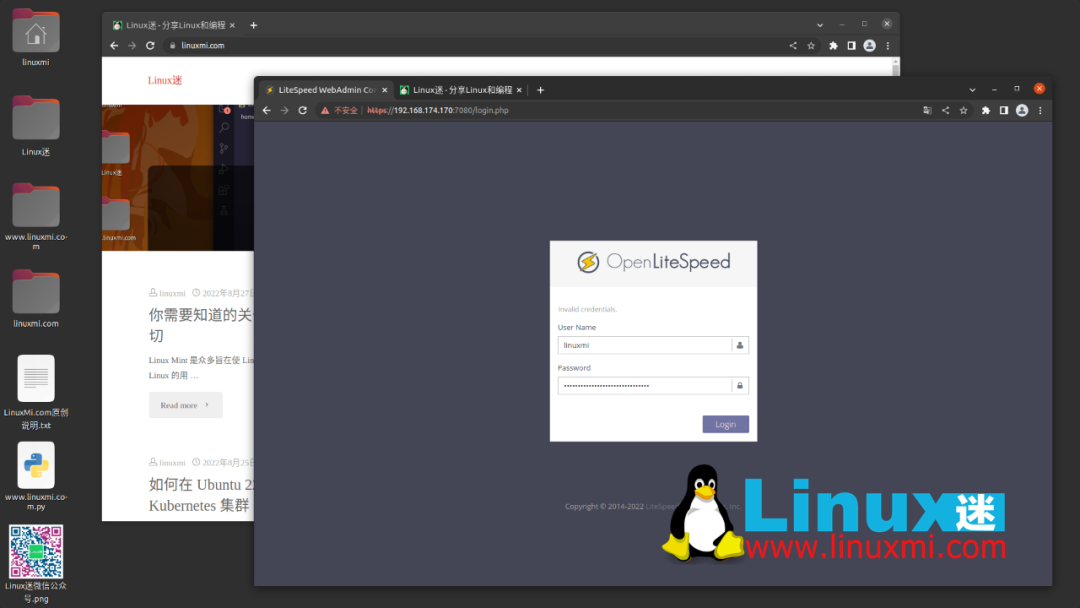Click share icon in front browser window
This screenshot has height=608, width=1080.
pyautogui.click(x=945, y=110)
